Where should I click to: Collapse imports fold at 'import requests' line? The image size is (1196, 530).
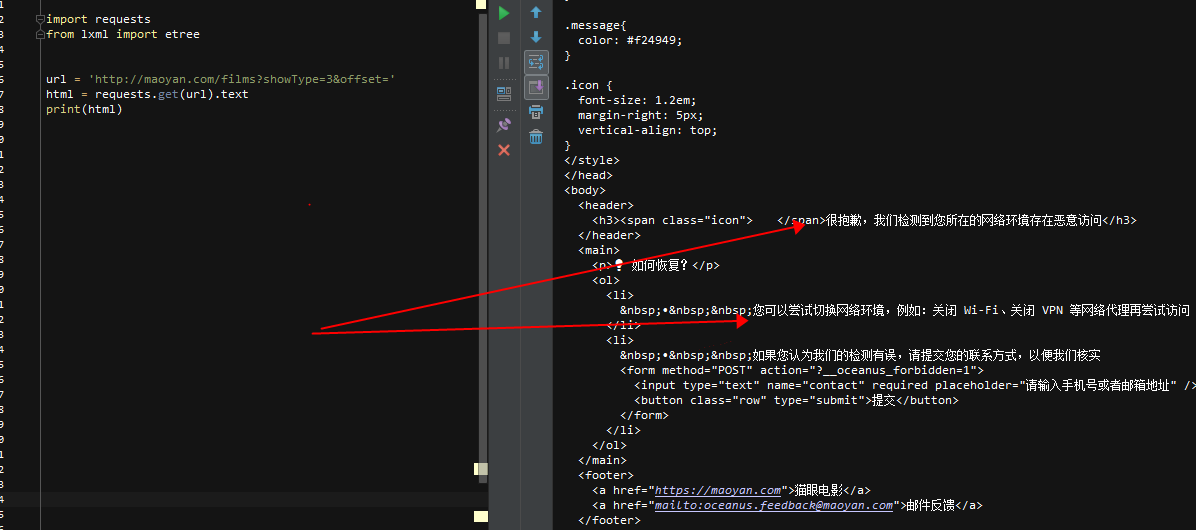click(x=40, y=19)
